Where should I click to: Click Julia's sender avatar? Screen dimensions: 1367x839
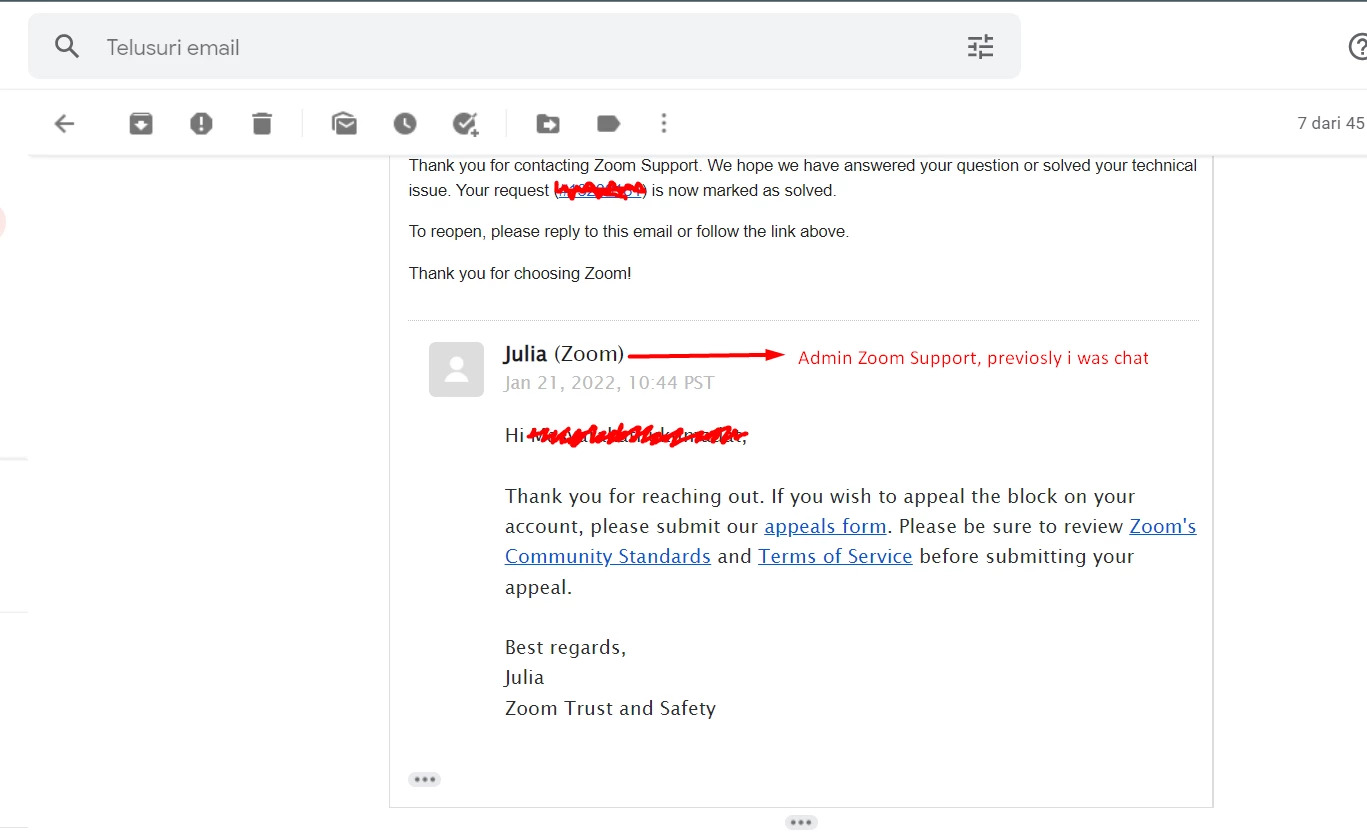tap(457, 369)
